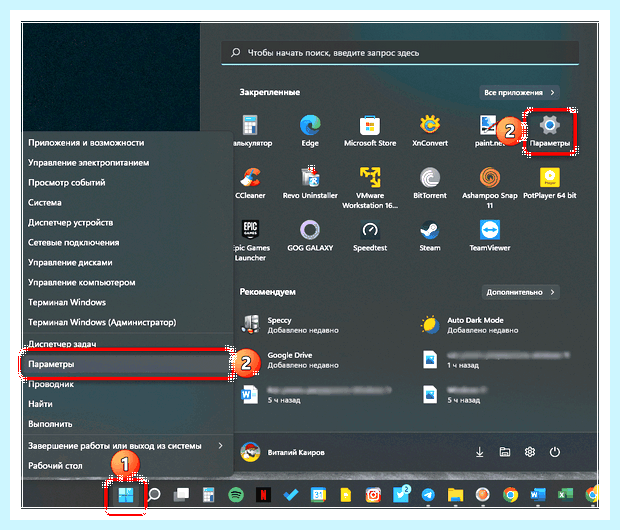Launch Терминал Windows (Администратор)
This screenshot has width=620, height=530.
coord(127,322)
